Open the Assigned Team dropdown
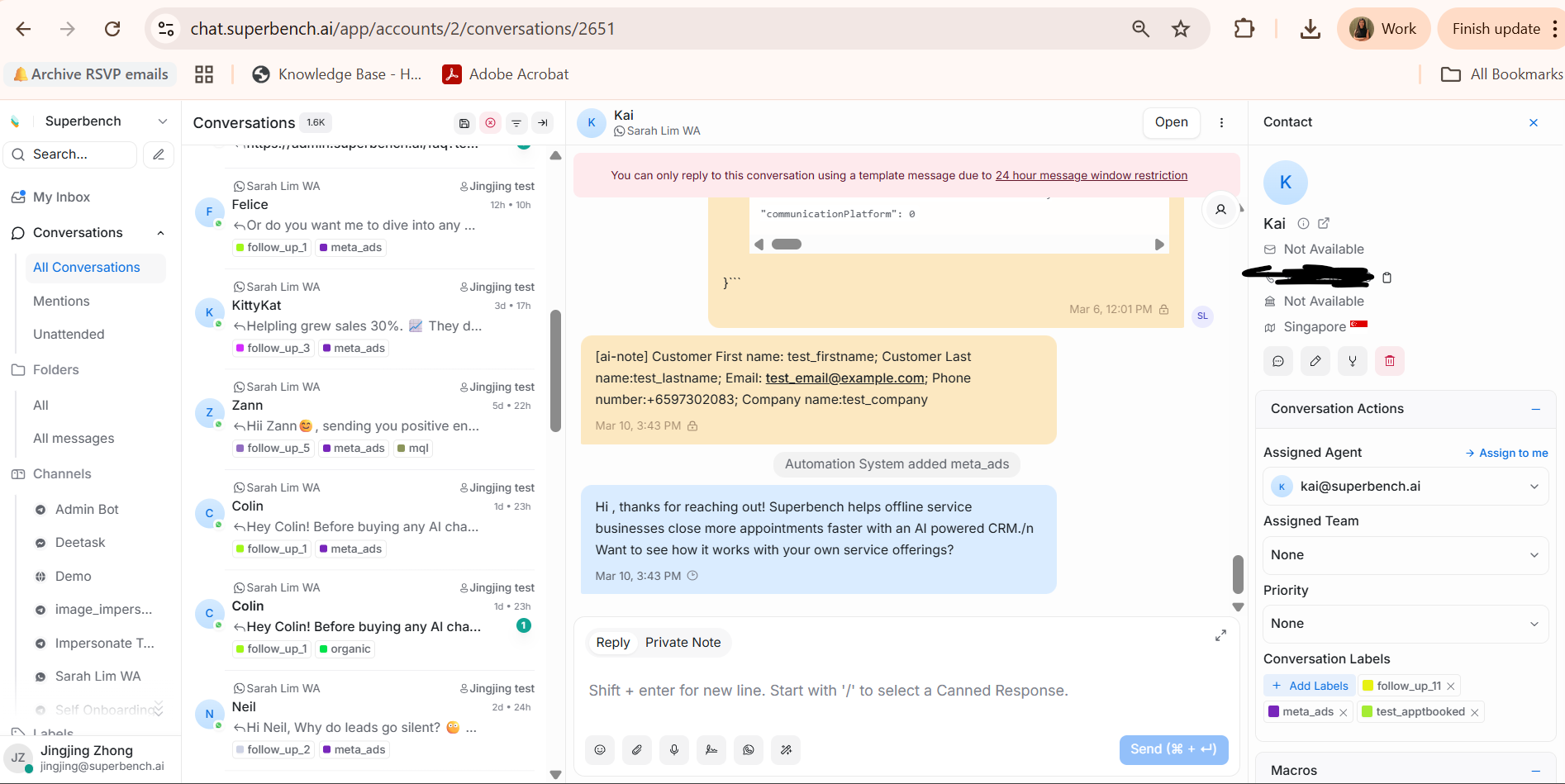This screenshot has height=784, width=1565. click(x=1406, y=555)
